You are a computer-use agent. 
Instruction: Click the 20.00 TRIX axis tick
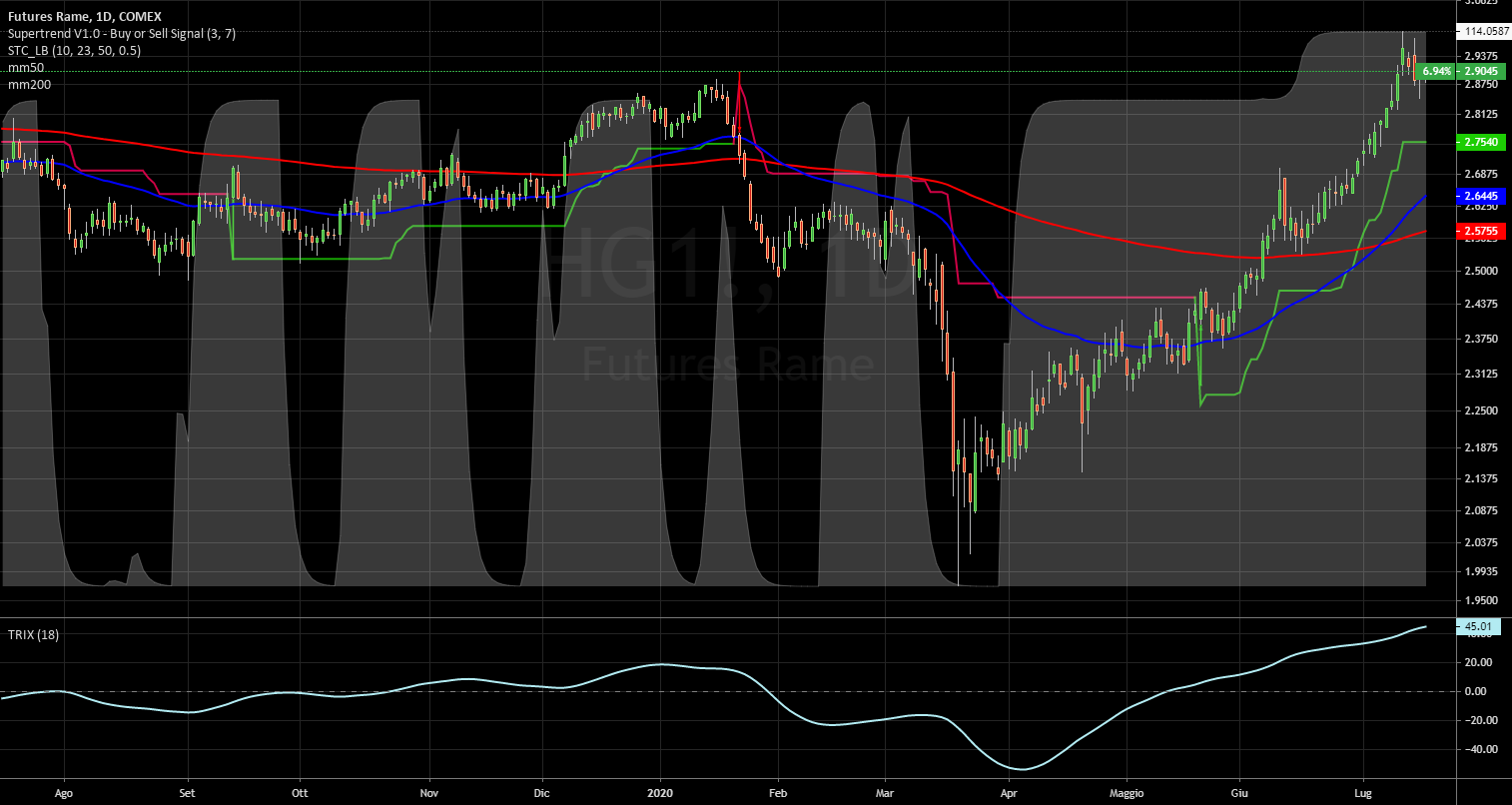[1479, 662]
